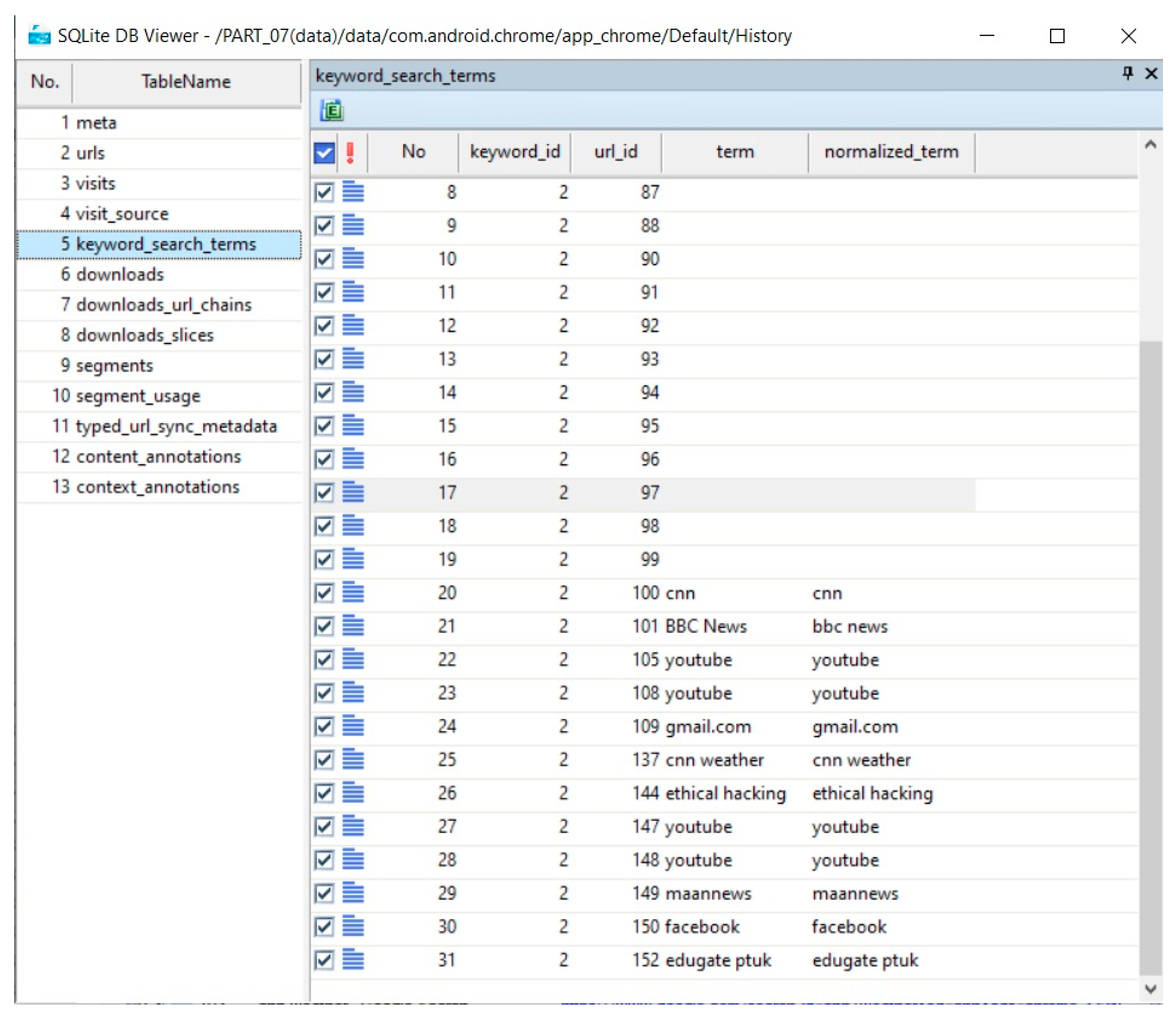
Task: Uncheck the checkbox for maannews row
Action: (324, 894)
